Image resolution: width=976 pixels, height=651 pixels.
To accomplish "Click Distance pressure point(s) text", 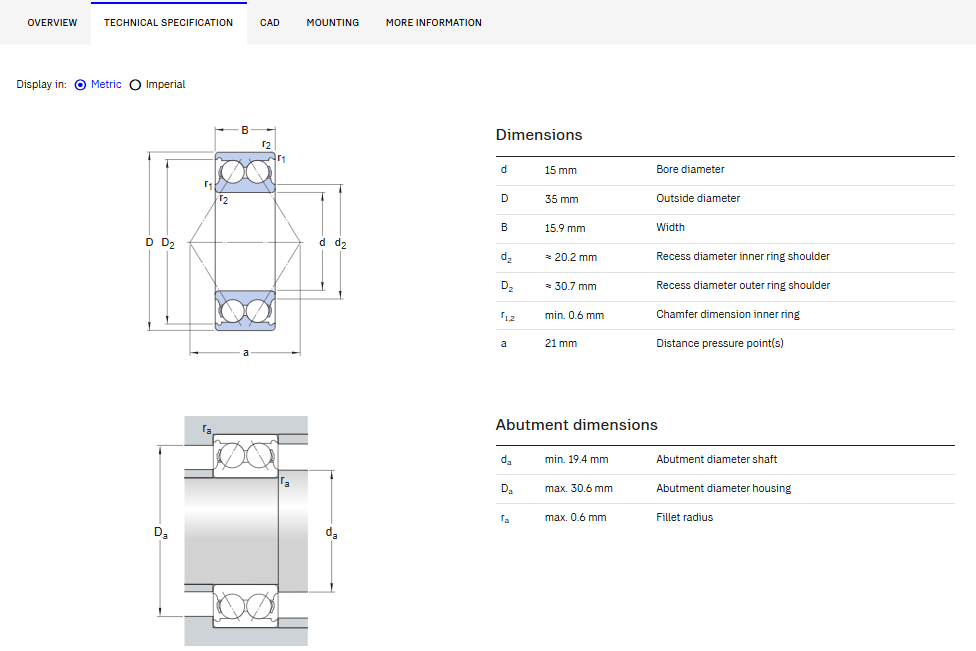I will tap(720, 344).
